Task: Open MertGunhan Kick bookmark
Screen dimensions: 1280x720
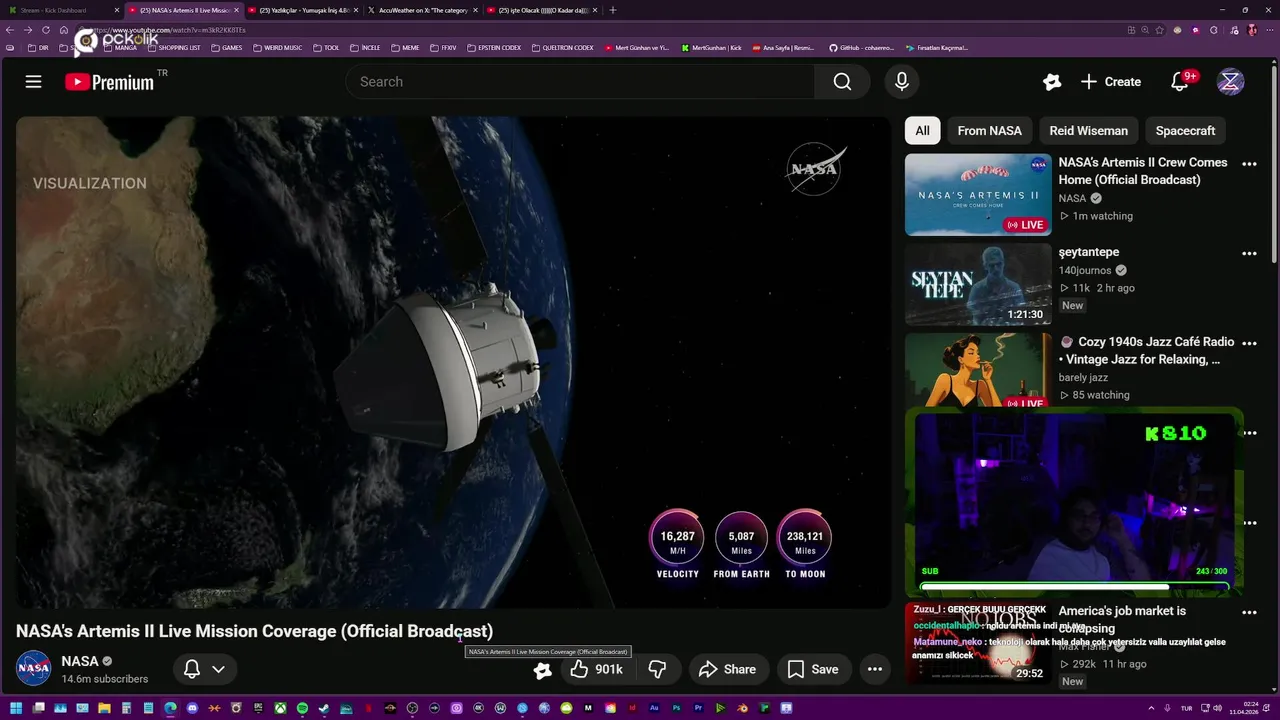Action: [711, 48]
